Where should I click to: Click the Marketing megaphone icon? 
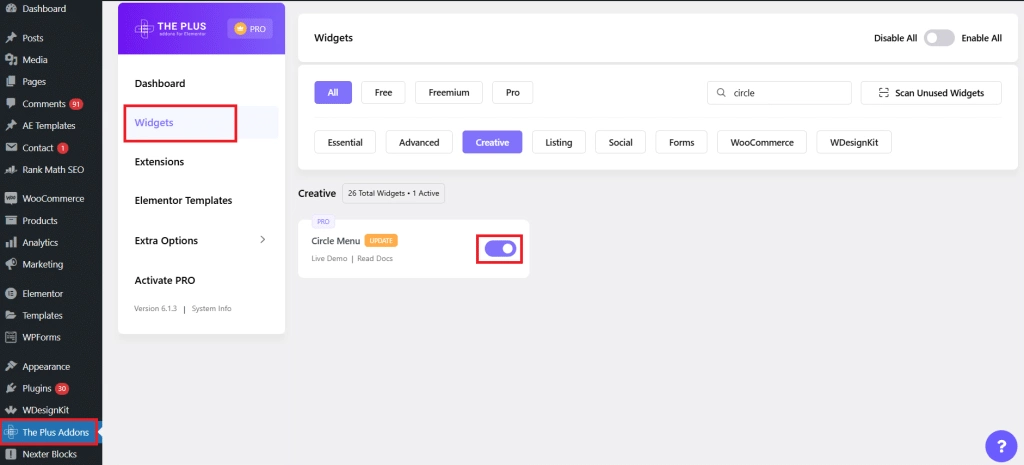(11, 265)
